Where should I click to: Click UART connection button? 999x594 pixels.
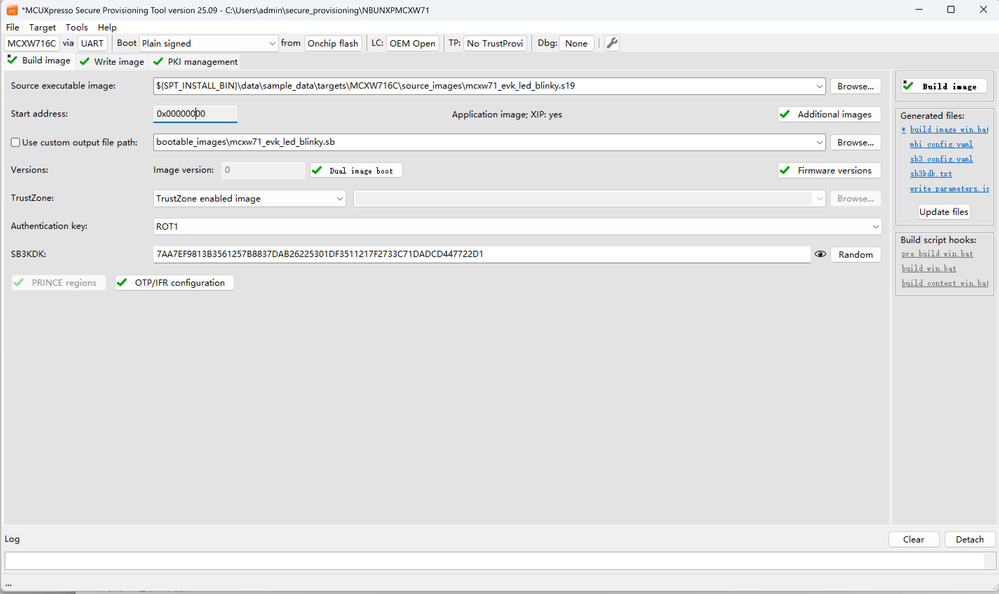pos(92,43)
